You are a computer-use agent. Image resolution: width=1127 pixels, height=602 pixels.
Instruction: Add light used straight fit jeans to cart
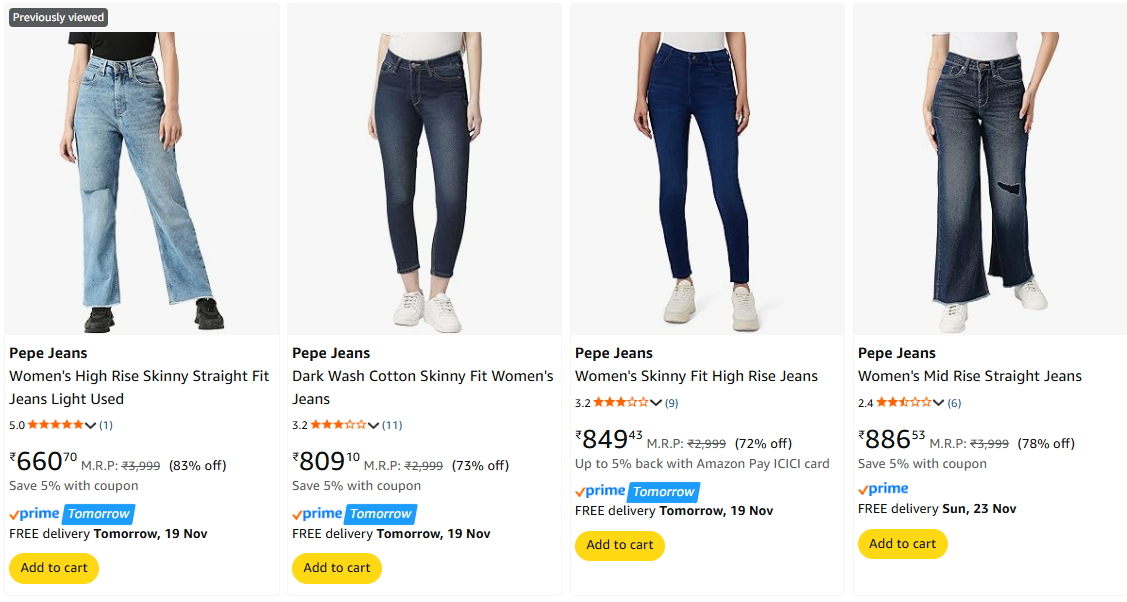pyautogui.click(x=54, y=568)
